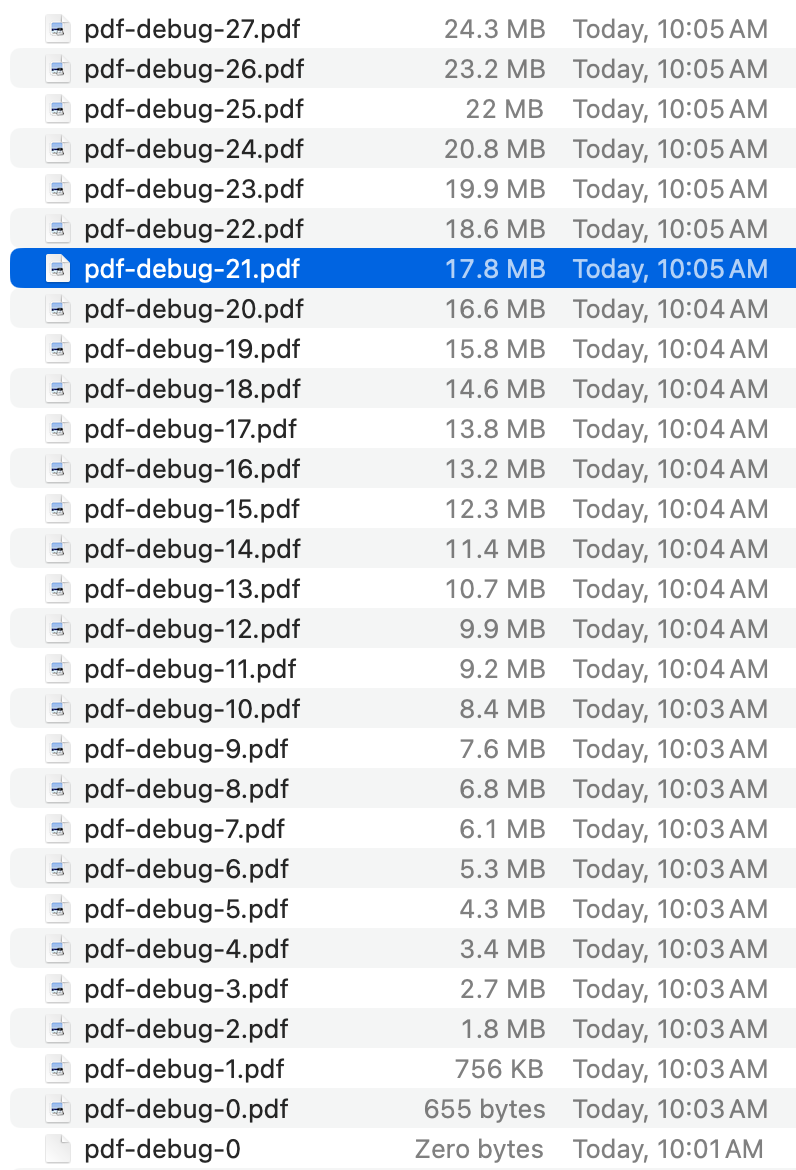Click the pdf-debug-25.pdf document icon
This screenshot has height=1170, width=796.
[x=57, y=109]
